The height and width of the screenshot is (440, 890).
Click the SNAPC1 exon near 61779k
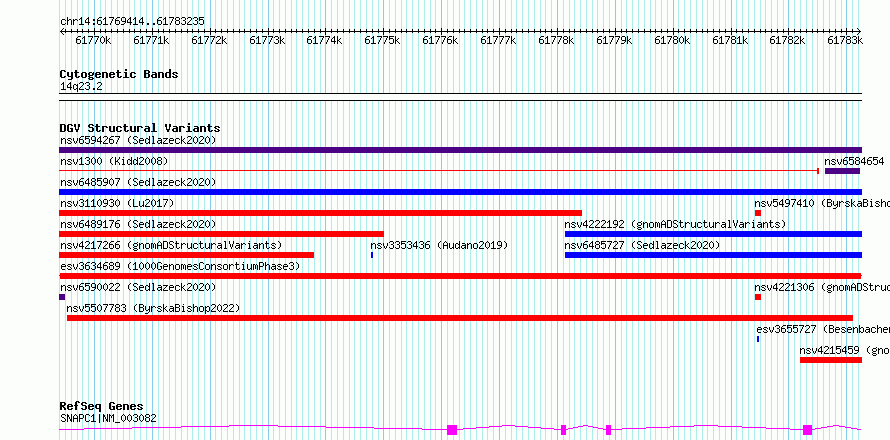(608, 430)
